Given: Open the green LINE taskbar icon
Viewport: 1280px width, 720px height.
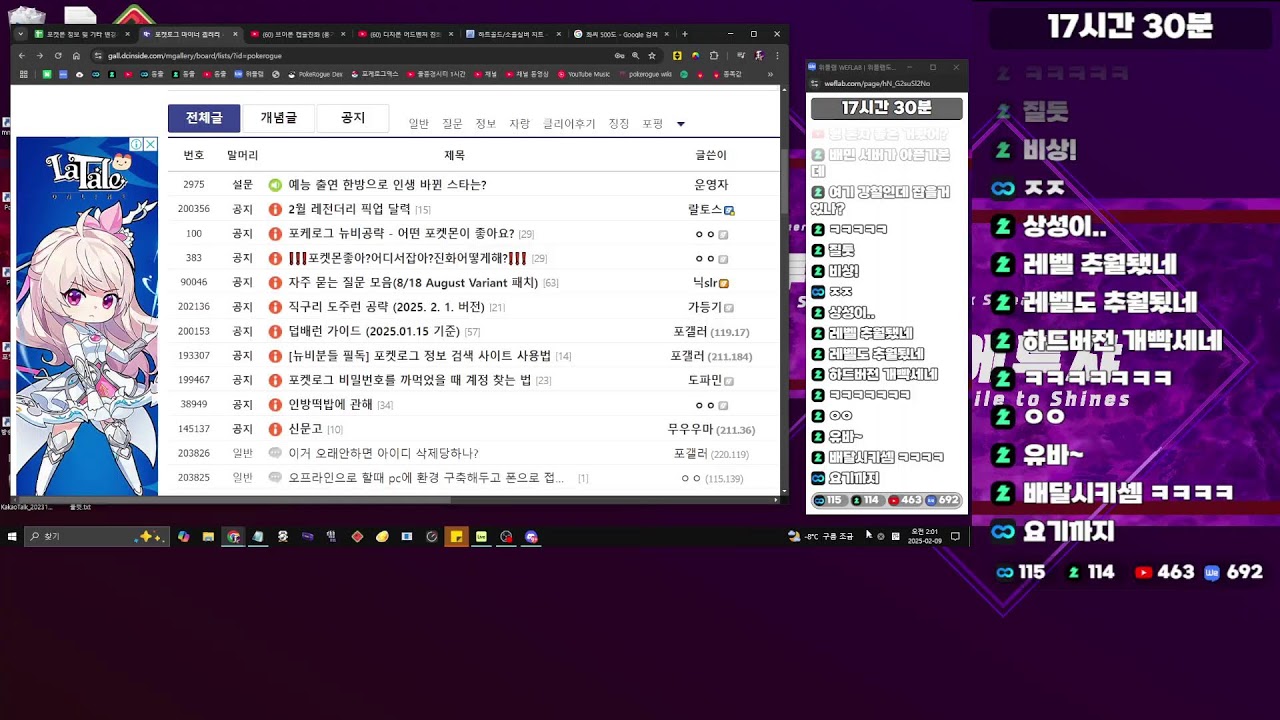Looking at the screenshot, I should 481,537.
